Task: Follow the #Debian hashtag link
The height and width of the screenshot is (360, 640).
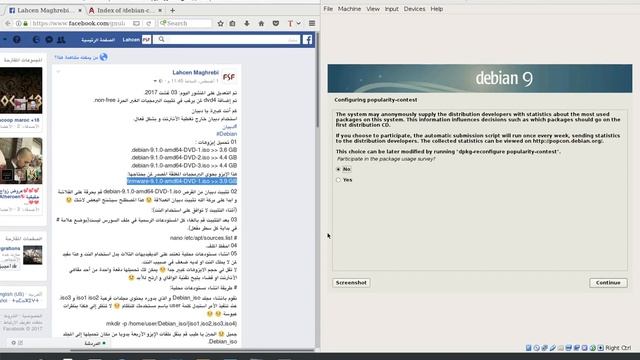Action: tap(227, 134)
